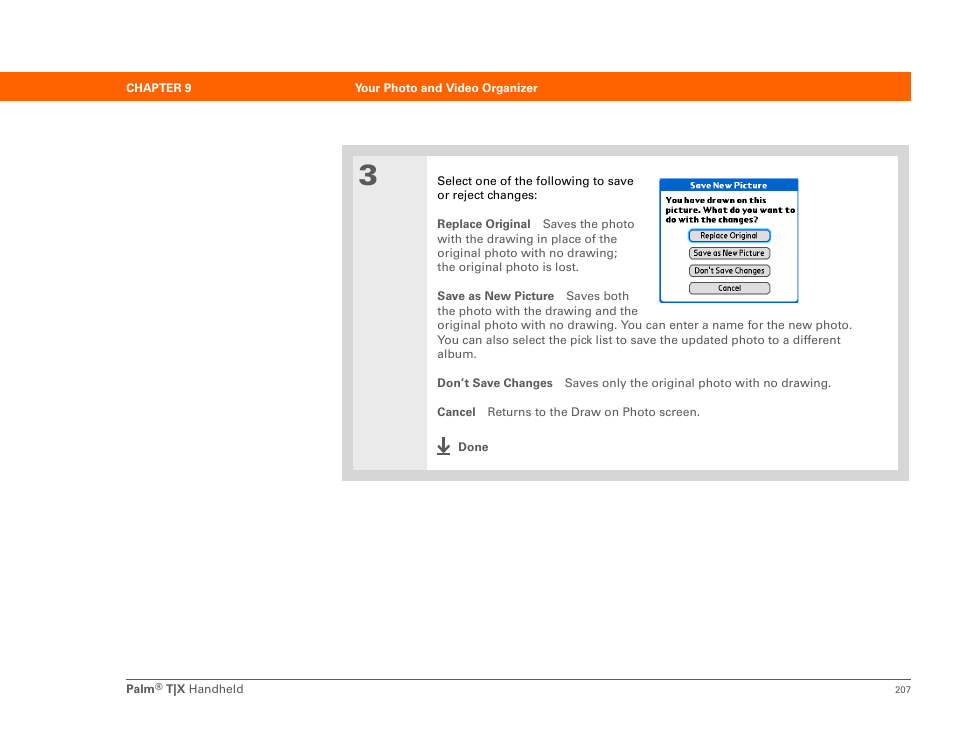Screen dimensions: 954x738
Task: Click the Replace Original button
Action: click(729, 235)
